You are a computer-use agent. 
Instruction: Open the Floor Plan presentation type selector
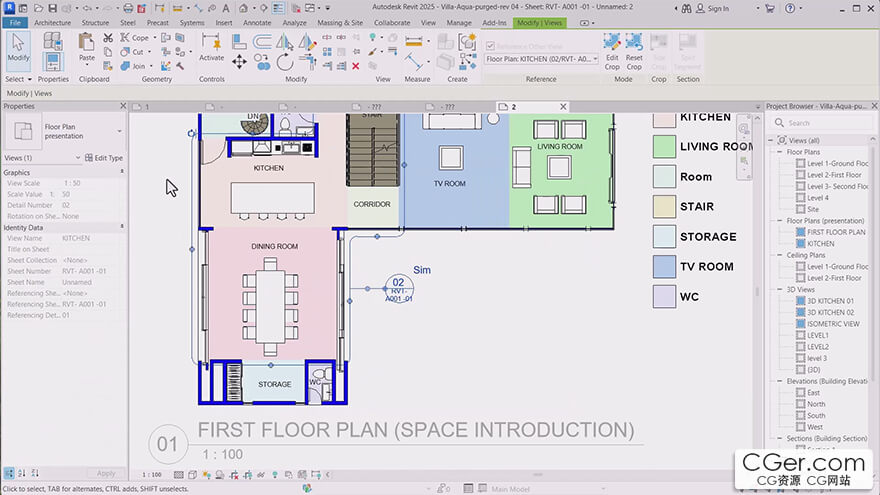pos(120,131)
